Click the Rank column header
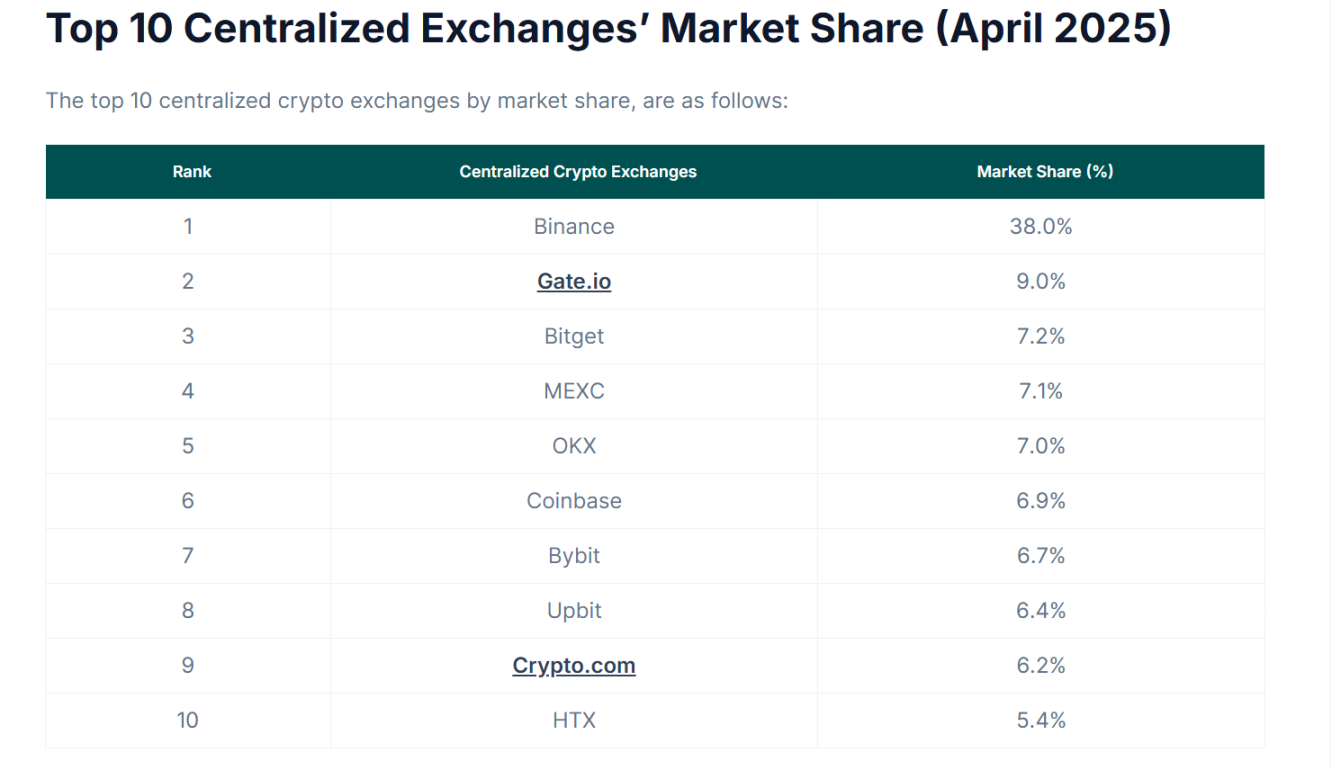Screen dimensions: 1332x770 click(x=191, y=172)
